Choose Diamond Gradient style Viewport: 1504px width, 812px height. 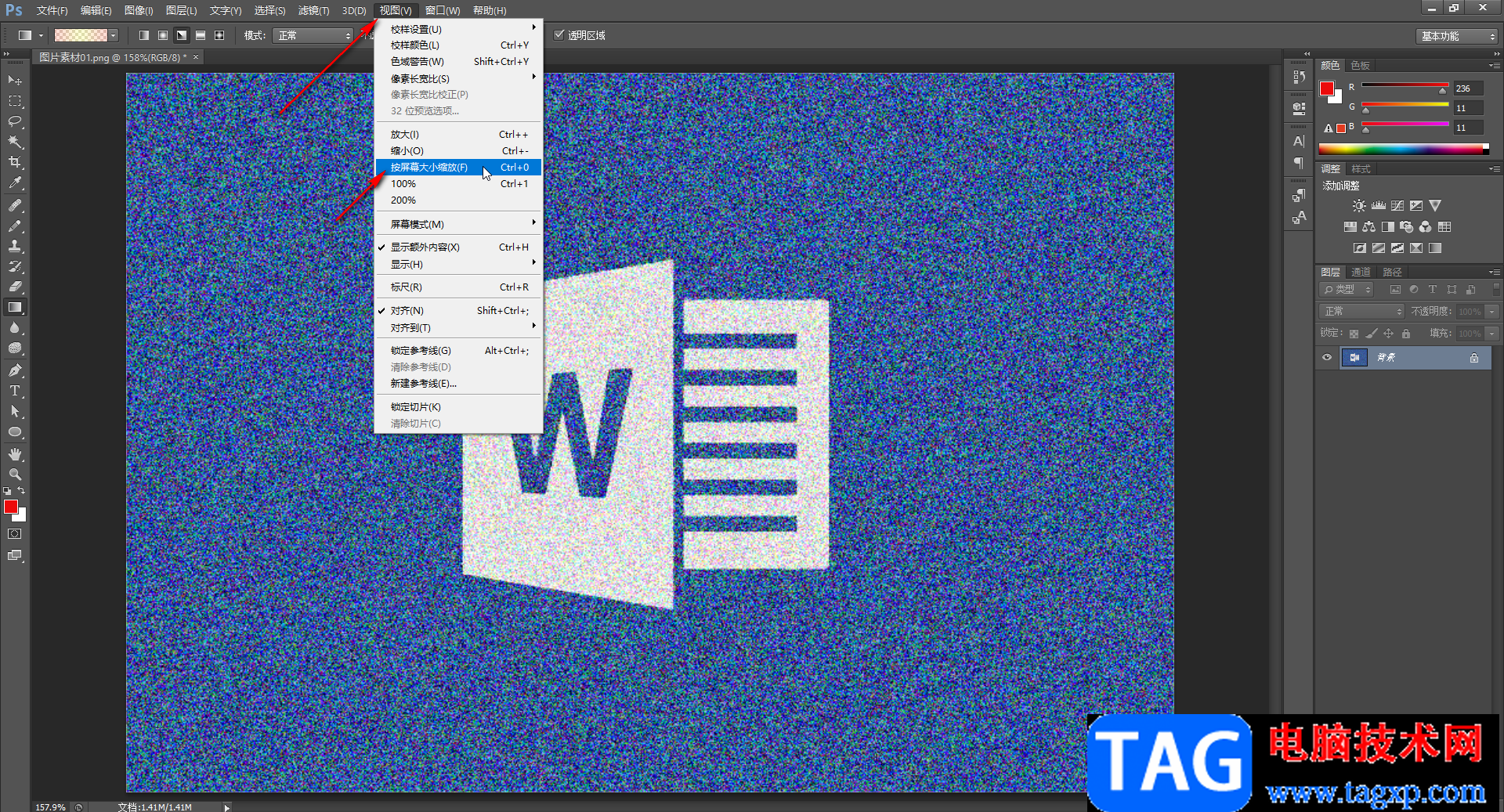click(x=219, y=35)
